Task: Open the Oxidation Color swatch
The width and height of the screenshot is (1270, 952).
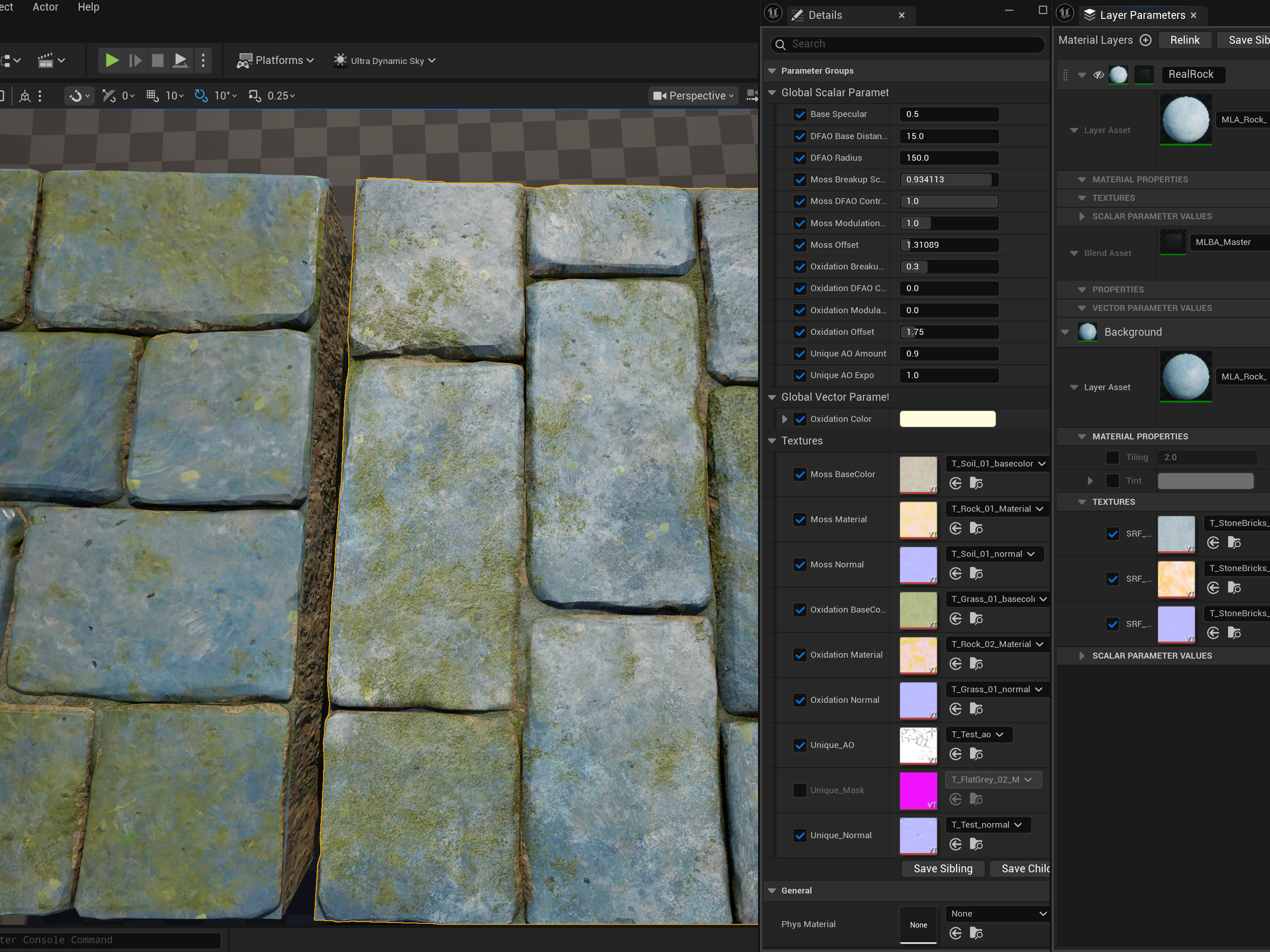Action: click(947, 419)
